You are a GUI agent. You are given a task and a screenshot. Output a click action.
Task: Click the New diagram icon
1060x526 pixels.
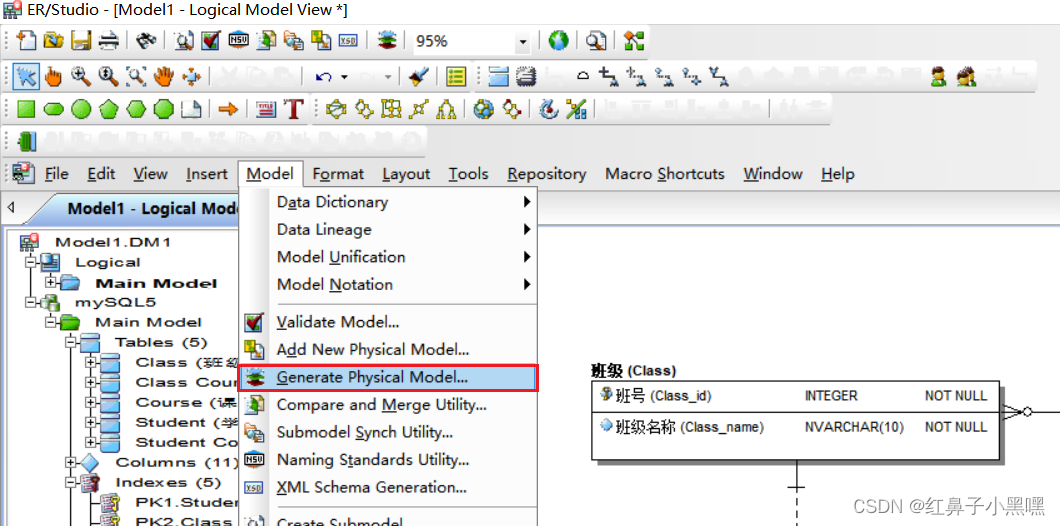[27, 41]
